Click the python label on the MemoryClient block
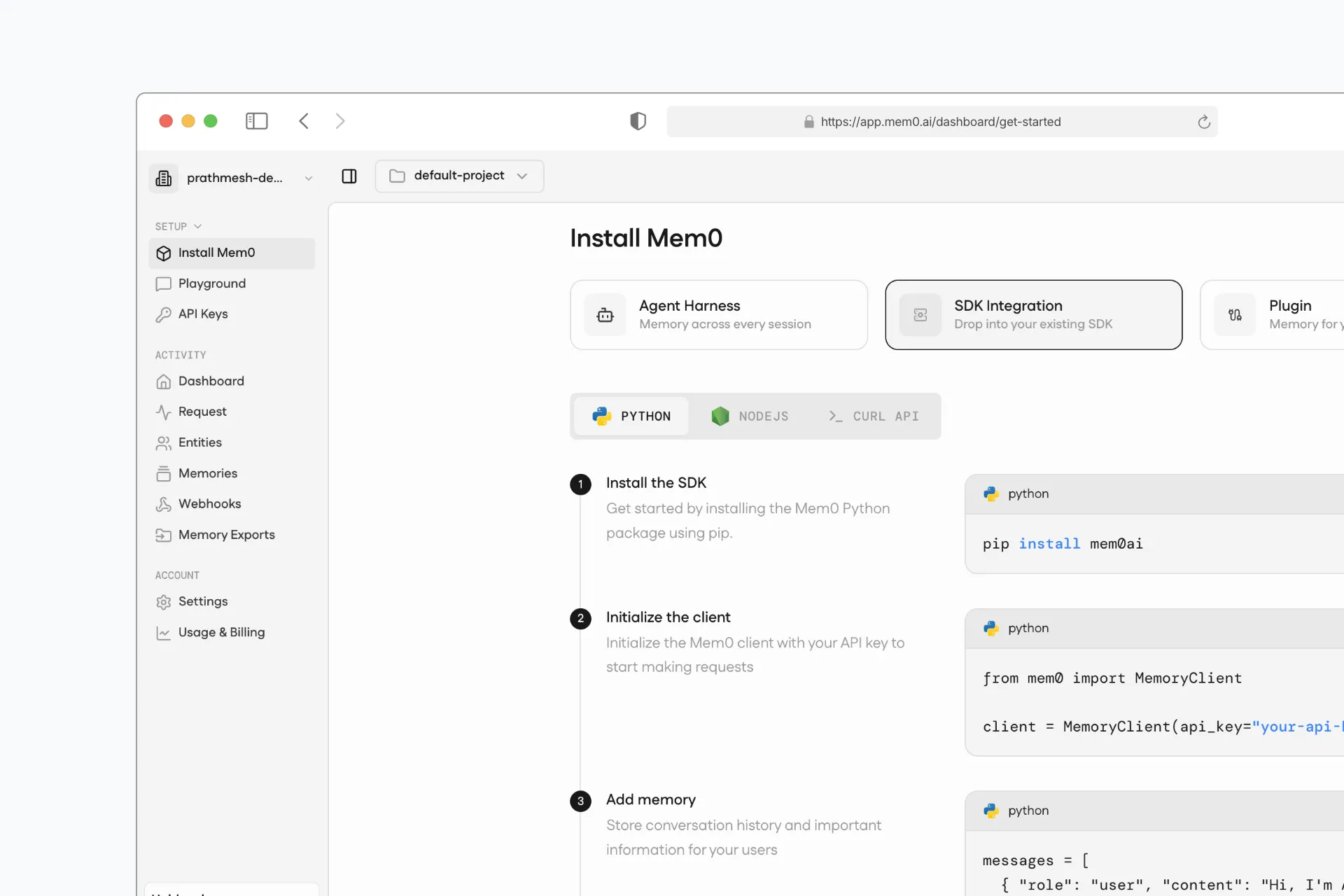This screenshot has height=896, width=1344. pos(1028,629)
